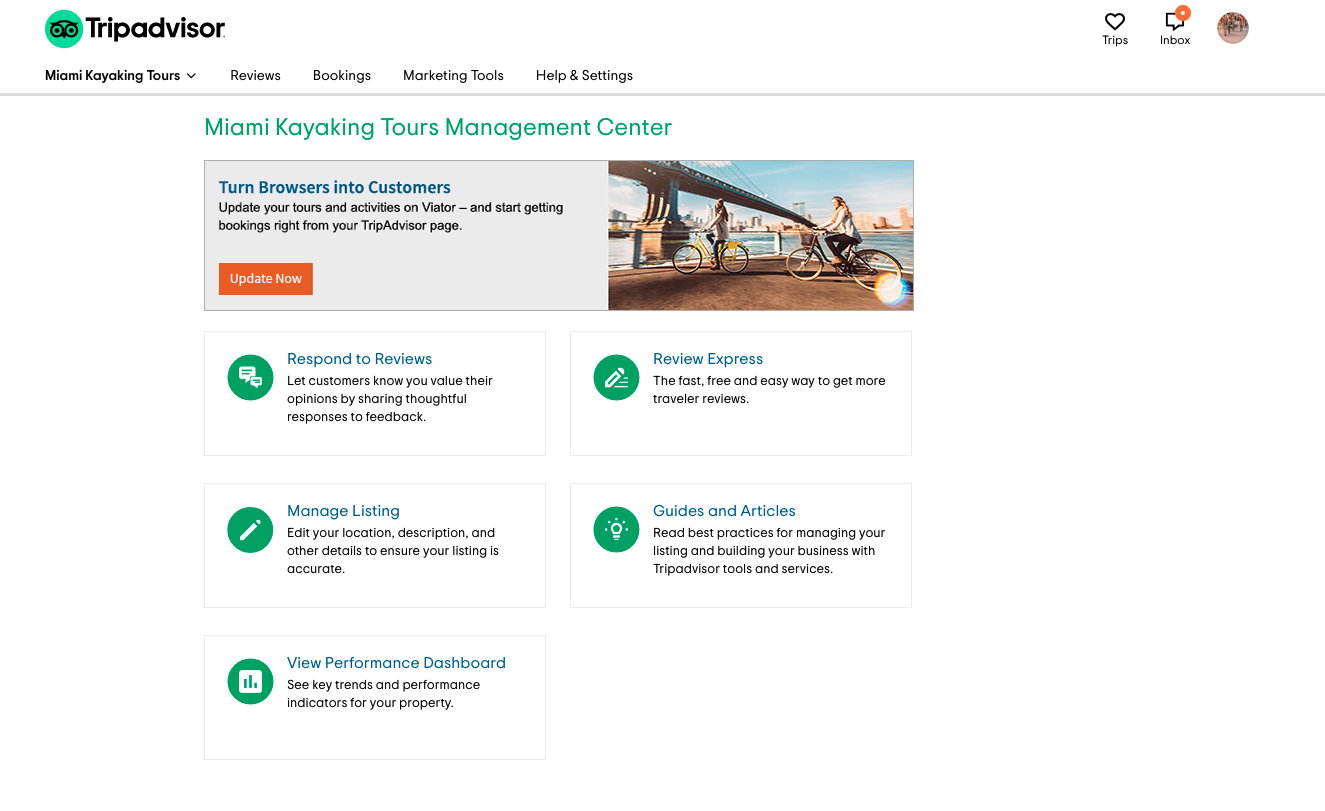Open the Marketing Tools menu

click(x=453, y=75)
